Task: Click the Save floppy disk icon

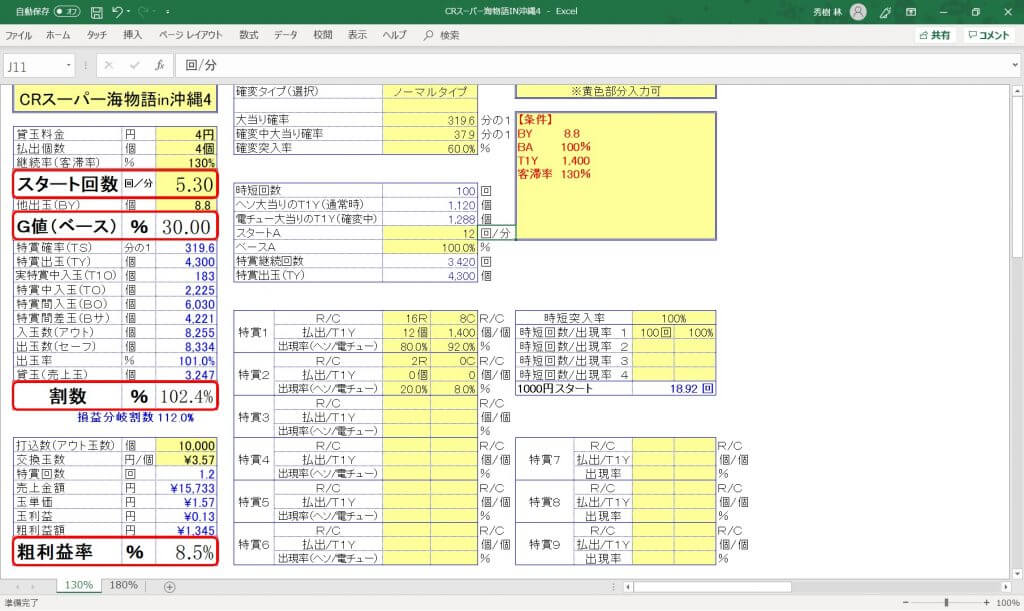Action: tap(96, 12)
